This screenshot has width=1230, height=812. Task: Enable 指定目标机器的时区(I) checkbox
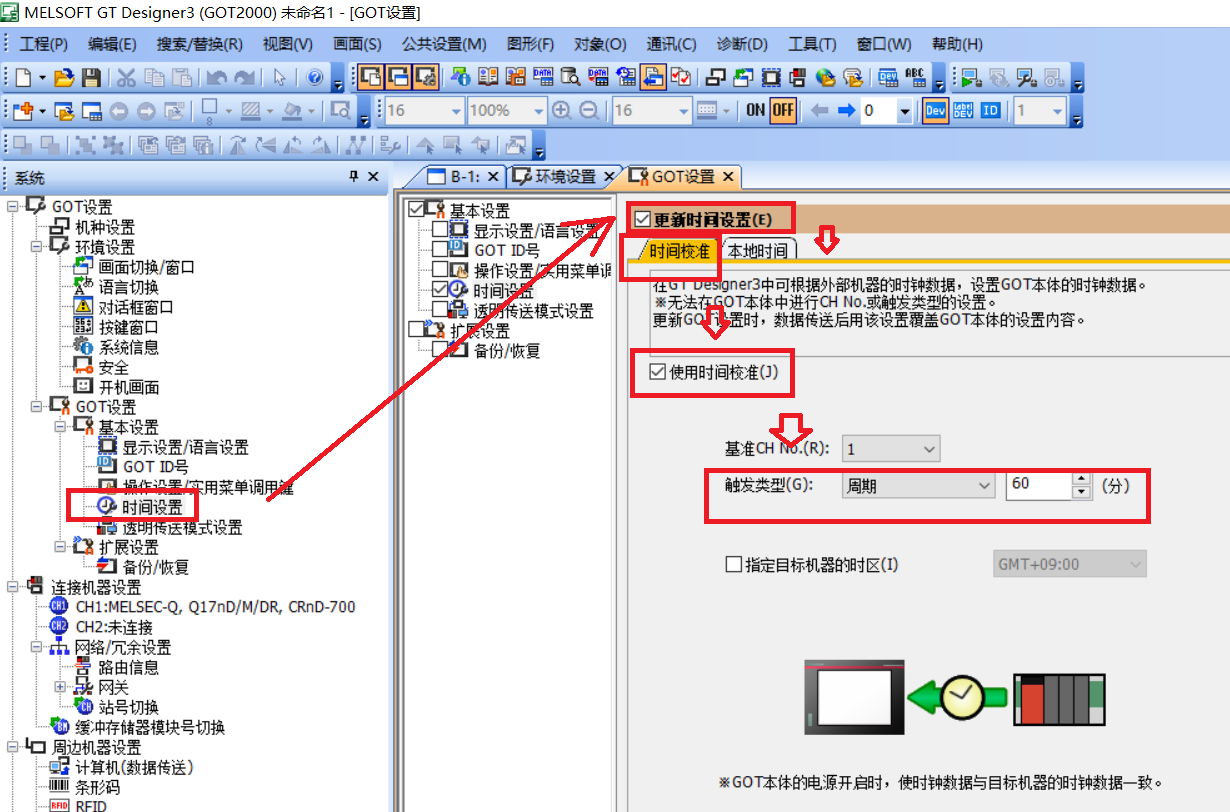733,565
